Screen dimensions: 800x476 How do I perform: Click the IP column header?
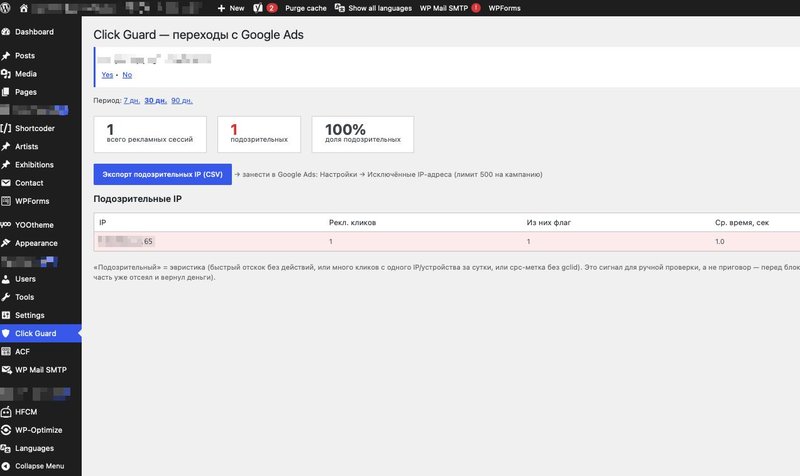tap(103, 222)
